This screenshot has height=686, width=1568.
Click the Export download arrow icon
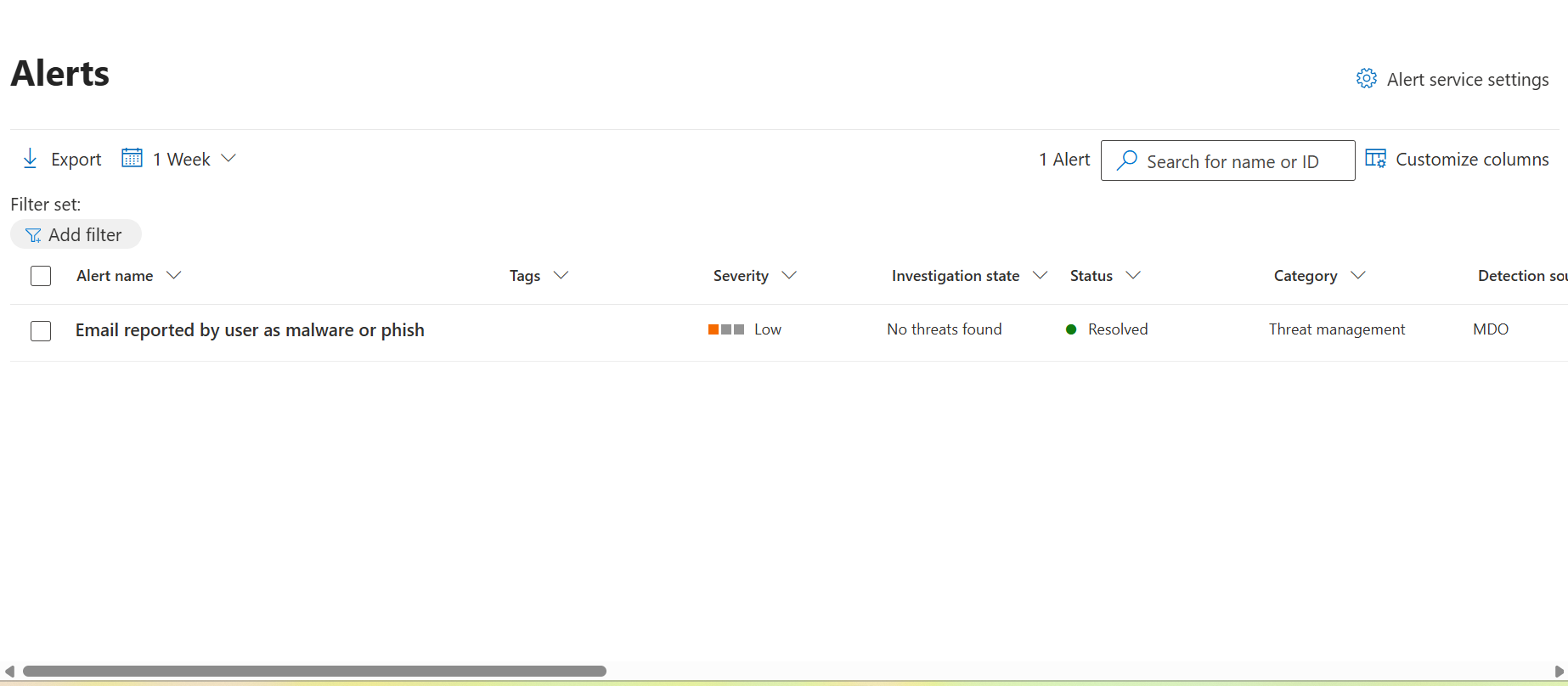click(x=30, y=159)
